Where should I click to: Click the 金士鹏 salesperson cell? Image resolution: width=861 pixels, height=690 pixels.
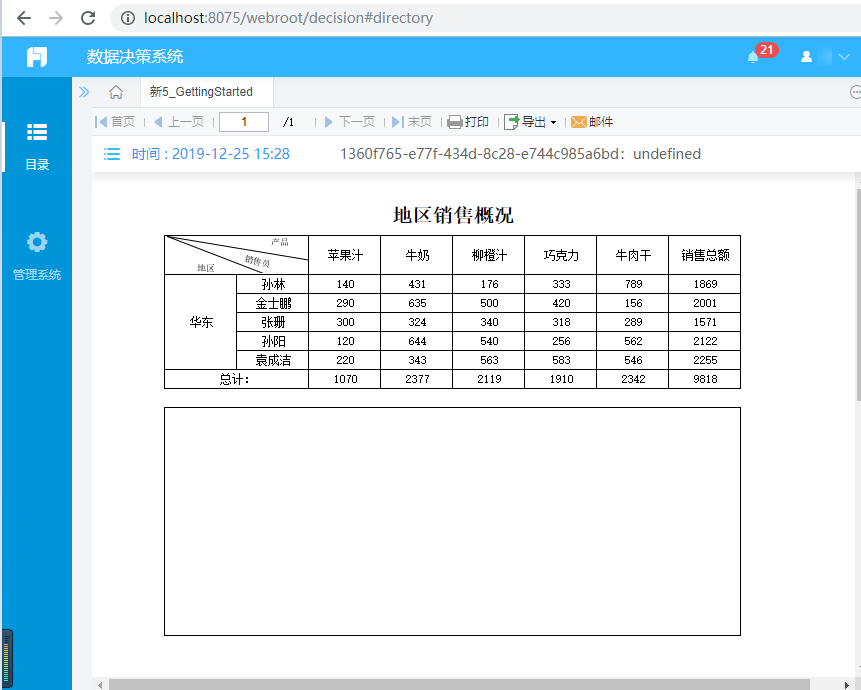click(273, 303)
